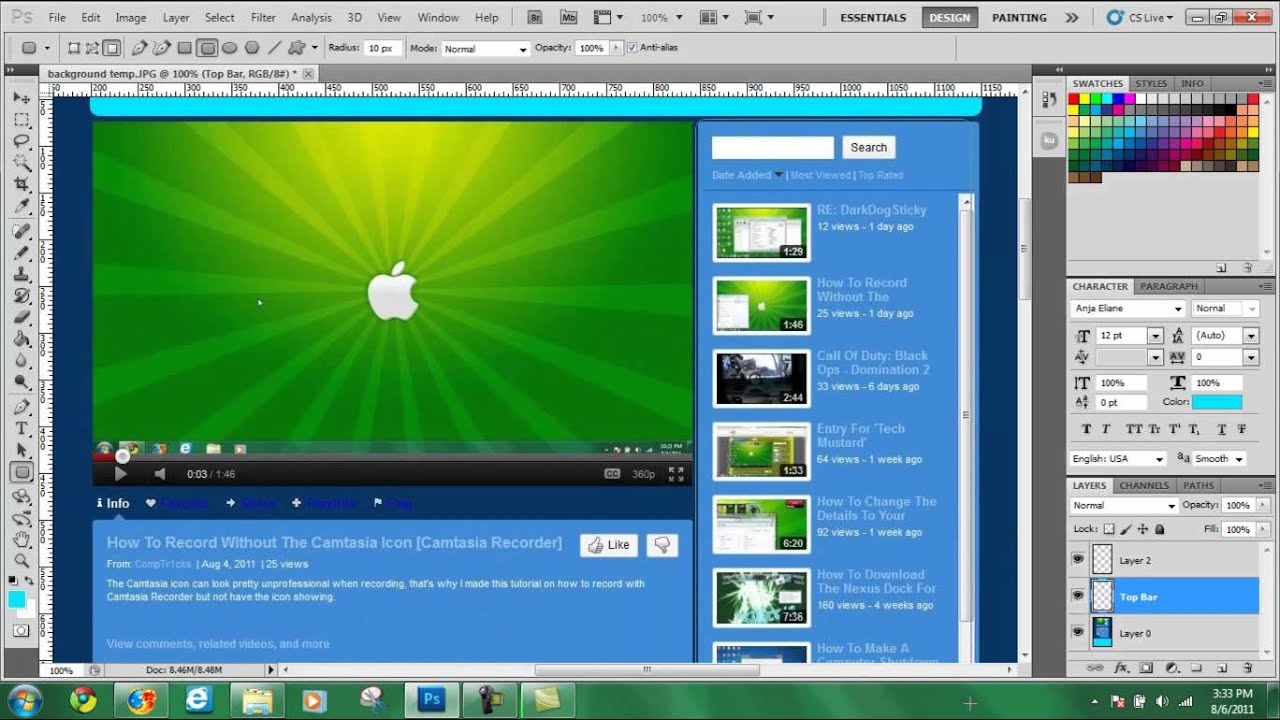Select the Paint Bucket tool
The height and width of the screenshot is (720, 1280).
(x=21, y=340)
